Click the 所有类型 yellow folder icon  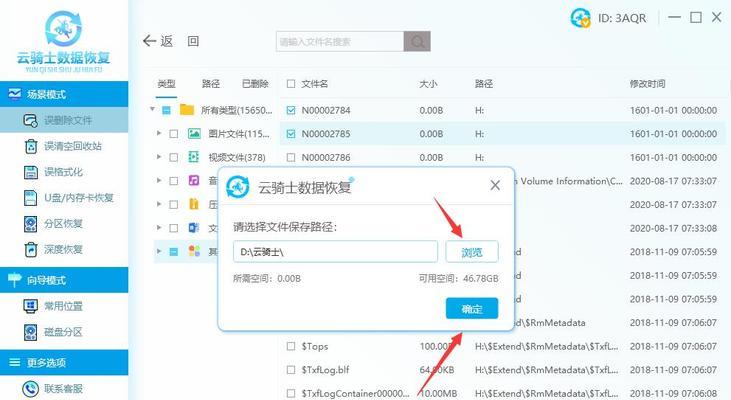coord(187,110)
